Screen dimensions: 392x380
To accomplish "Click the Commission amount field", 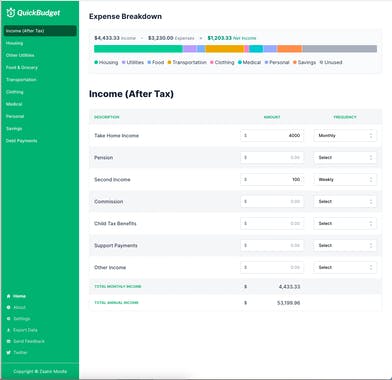I will [272, 202].
